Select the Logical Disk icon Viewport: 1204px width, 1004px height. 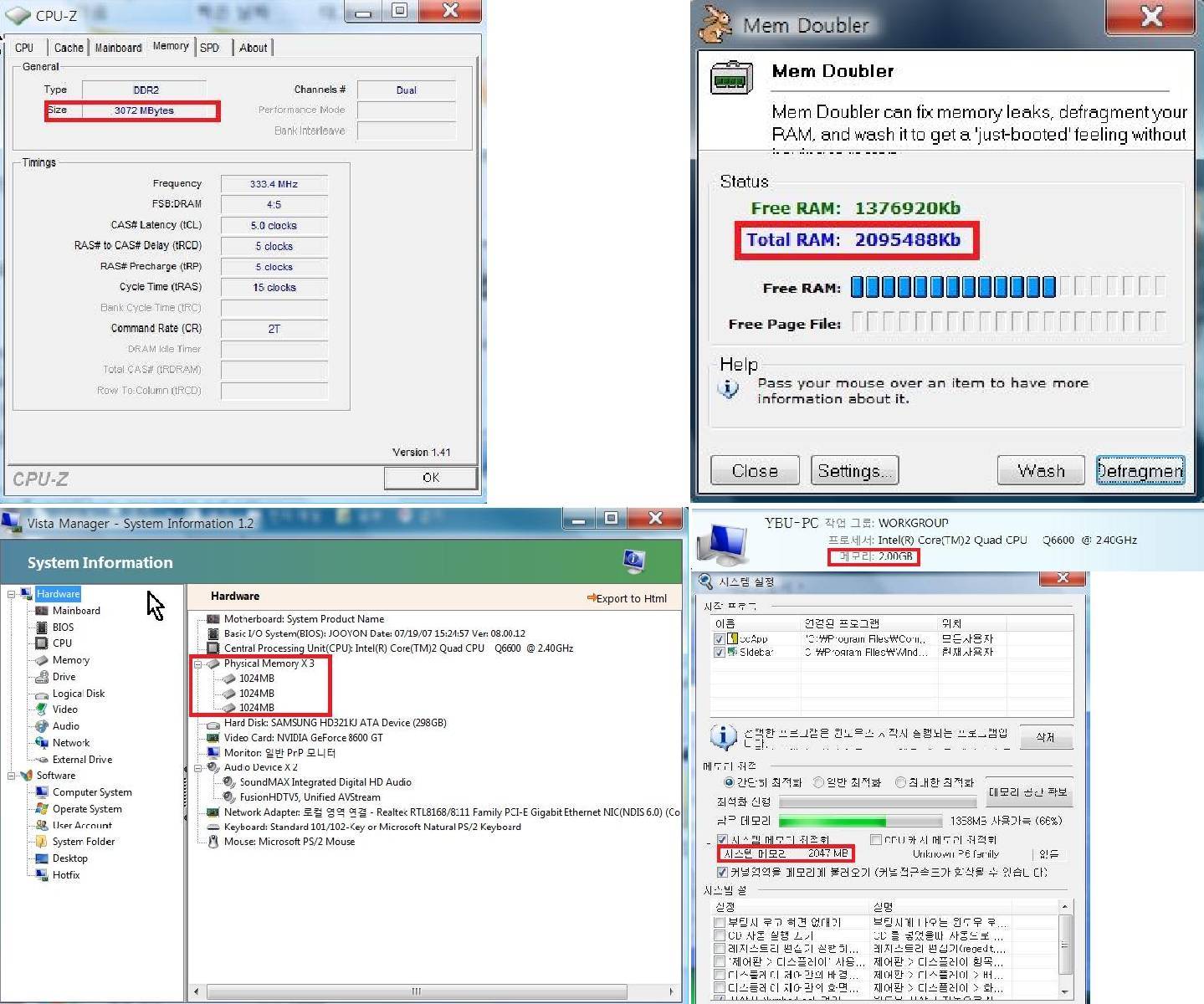coord(41,694)
